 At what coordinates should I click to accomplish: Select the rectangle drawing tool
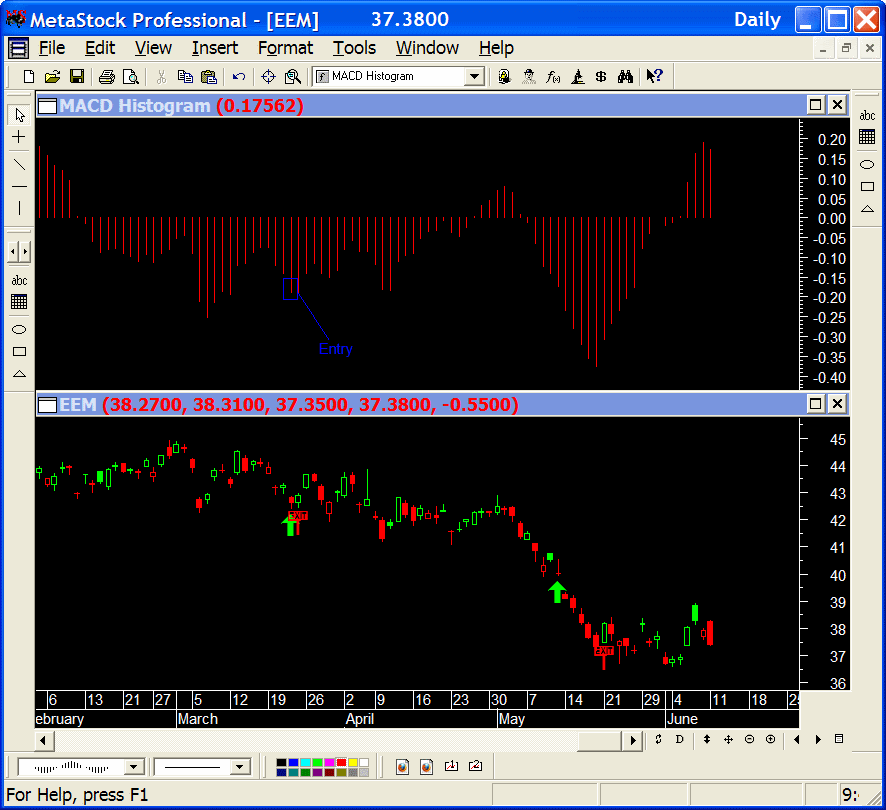[x=18, y=351]
